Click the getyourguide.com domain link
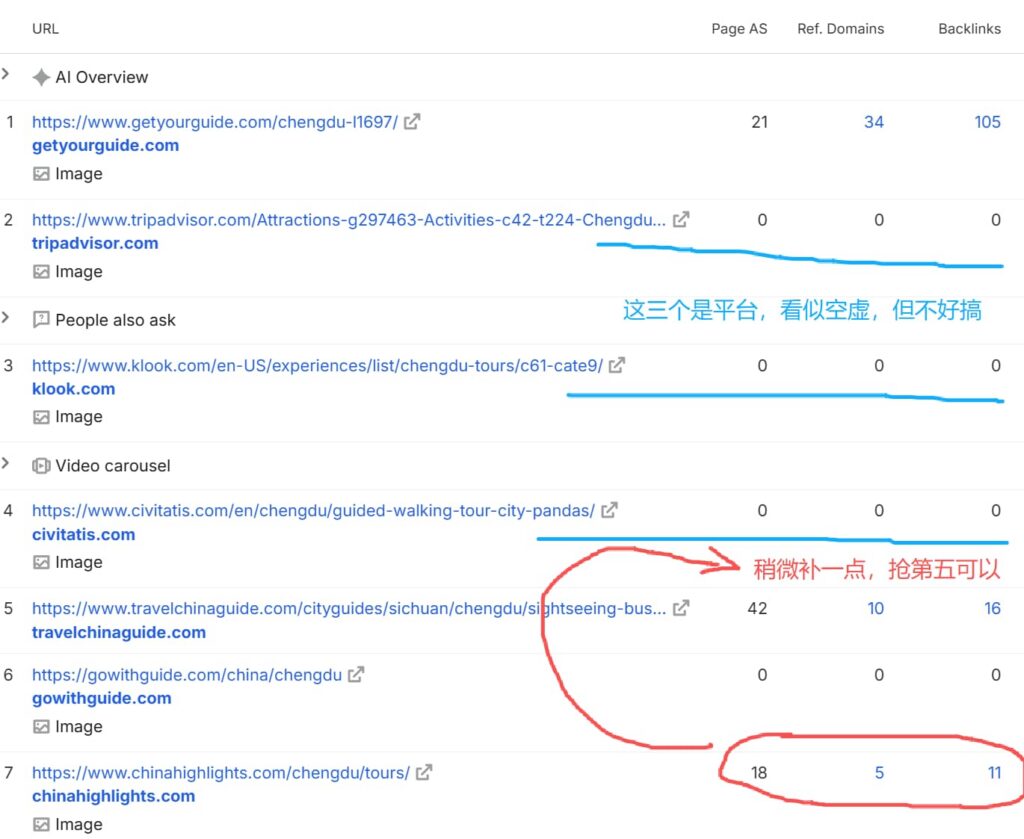Viewport: 1024px width, 839px height. coord(105,146)
